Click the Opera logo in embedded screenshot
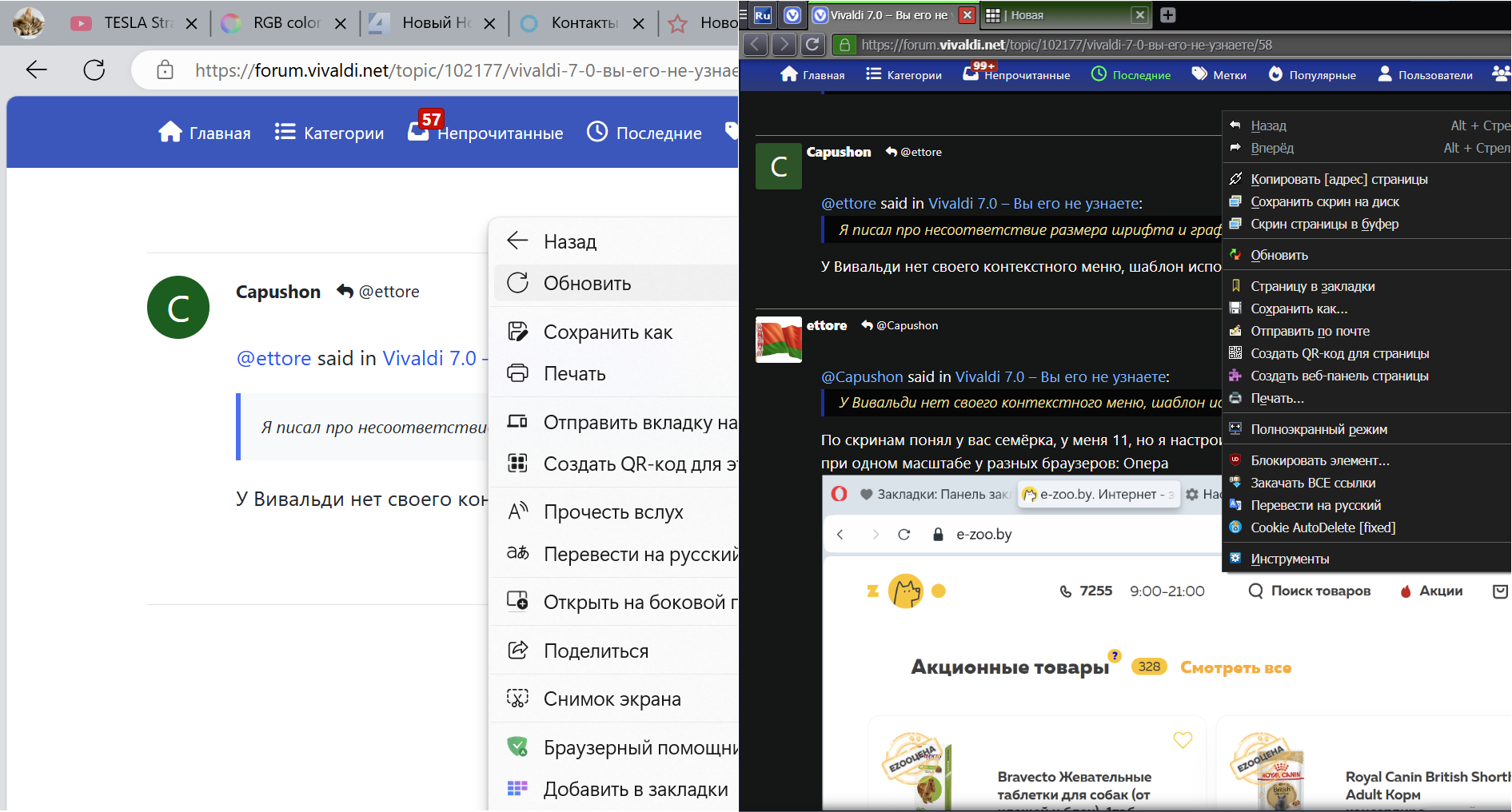 [x=839, y=494]
